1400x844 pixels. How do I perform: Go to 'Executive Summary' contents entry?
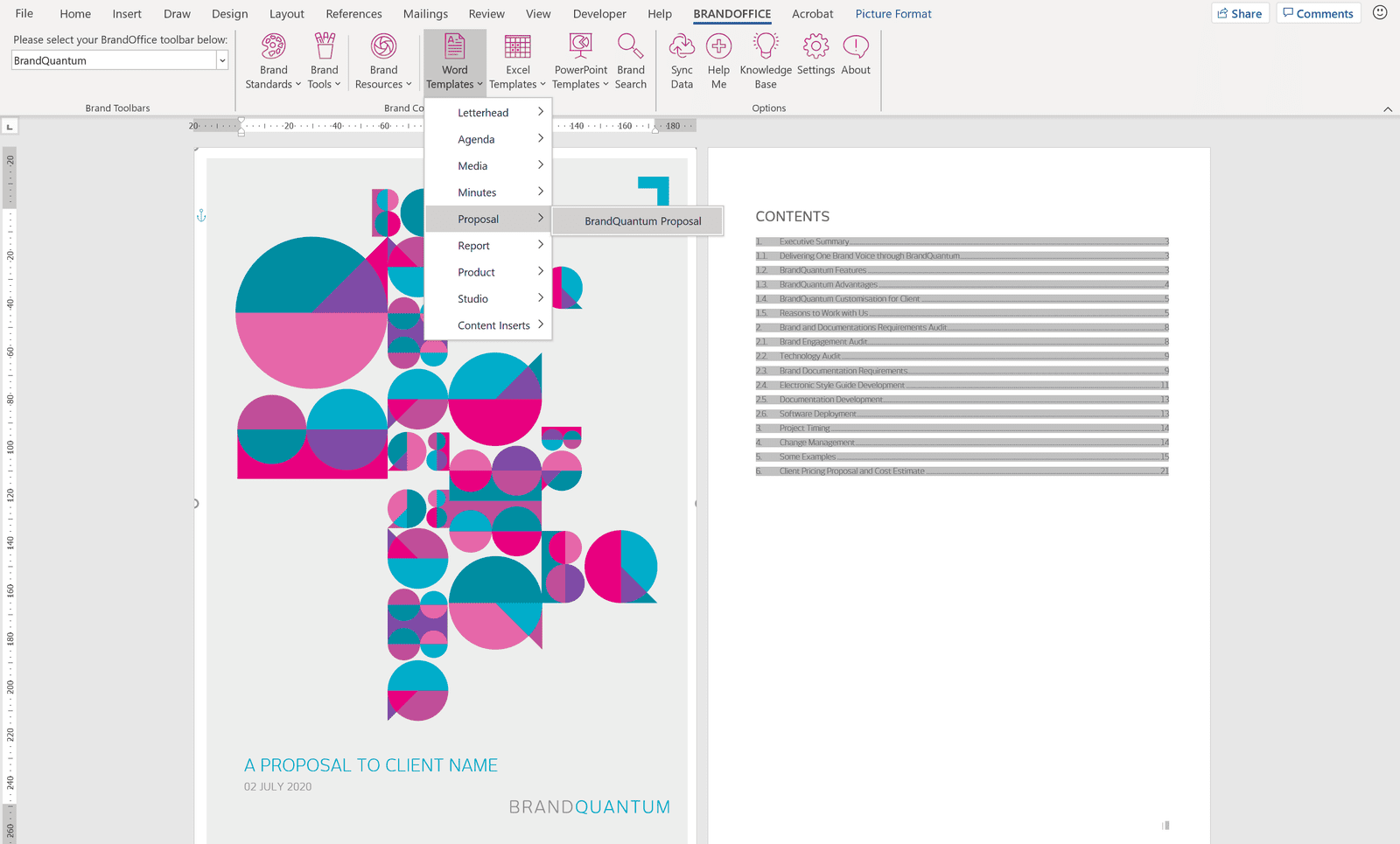962,241
